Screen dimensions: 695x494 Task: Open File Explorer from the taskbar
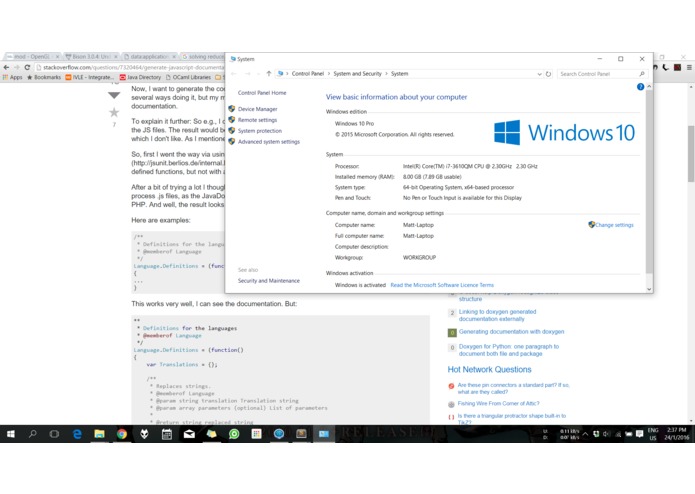(99, 434)
